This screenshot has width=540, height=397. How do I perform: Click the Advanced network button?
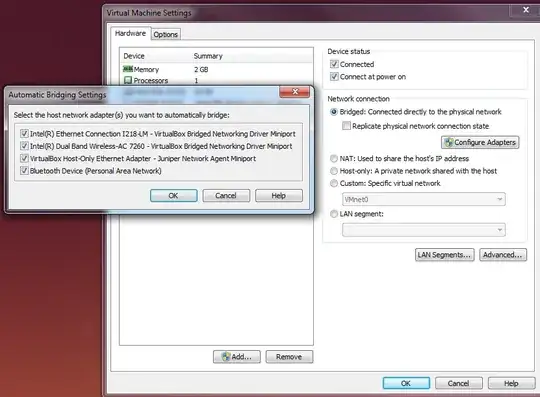[503, 255]
